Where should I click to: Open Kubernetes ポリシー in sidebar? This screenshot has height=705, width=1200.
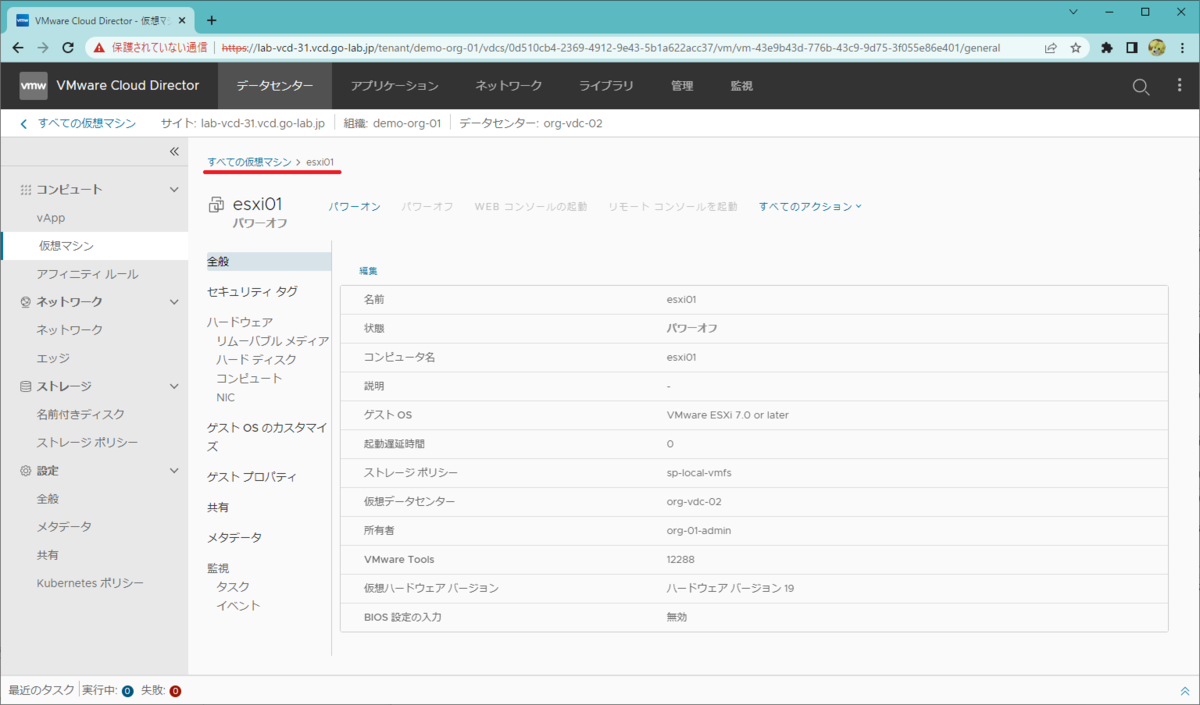[x=90, y=583]
